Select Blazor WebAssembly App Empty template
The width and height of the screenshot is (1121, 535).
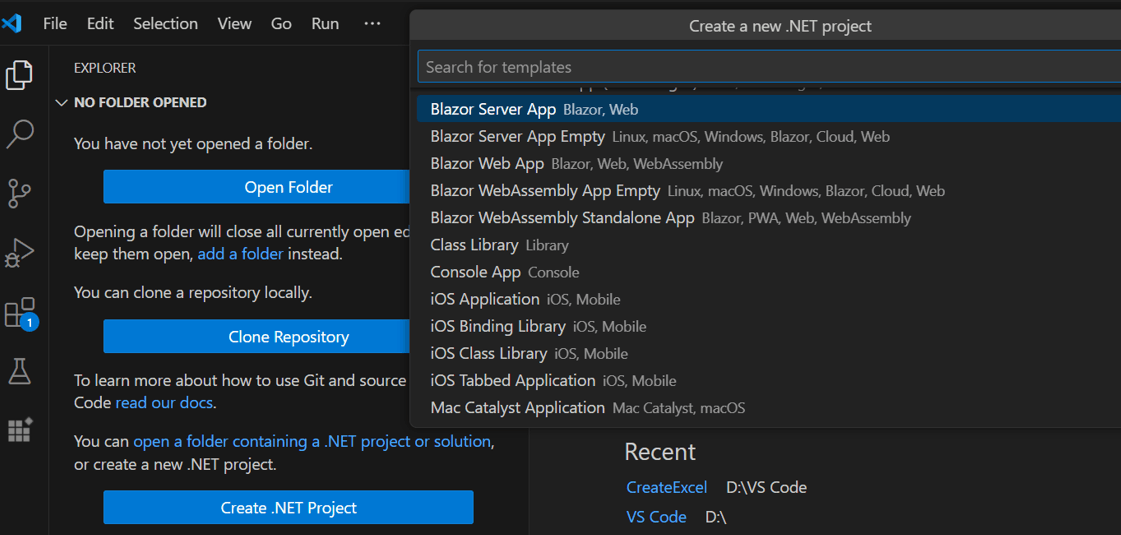769,191
